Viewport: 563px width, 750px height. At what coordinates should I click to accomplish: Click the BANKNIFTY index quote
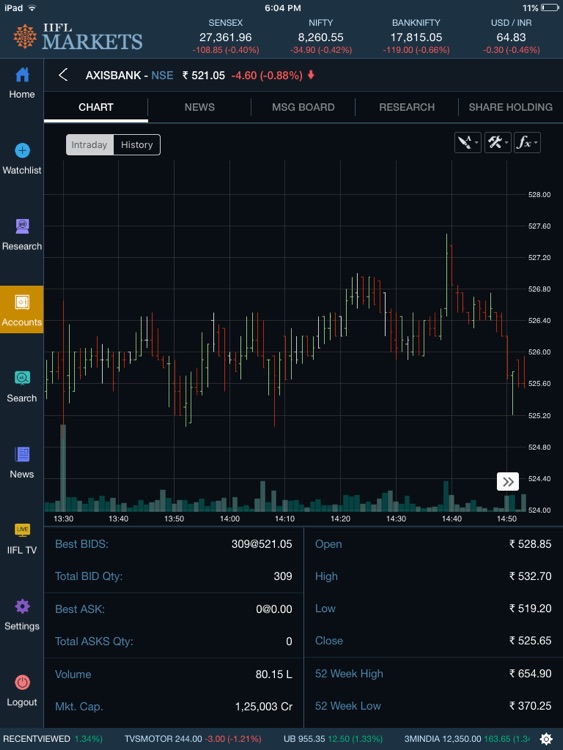point(416,36)
